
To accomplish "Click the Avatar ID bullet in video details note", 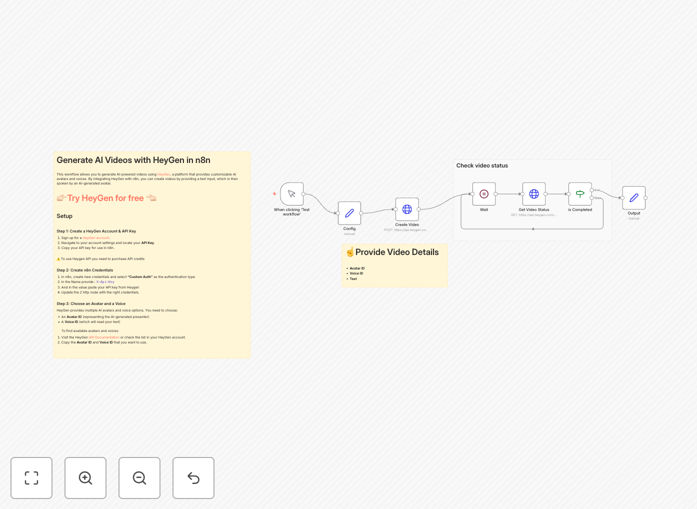I will pyautogui.click(x=356, y=269).
